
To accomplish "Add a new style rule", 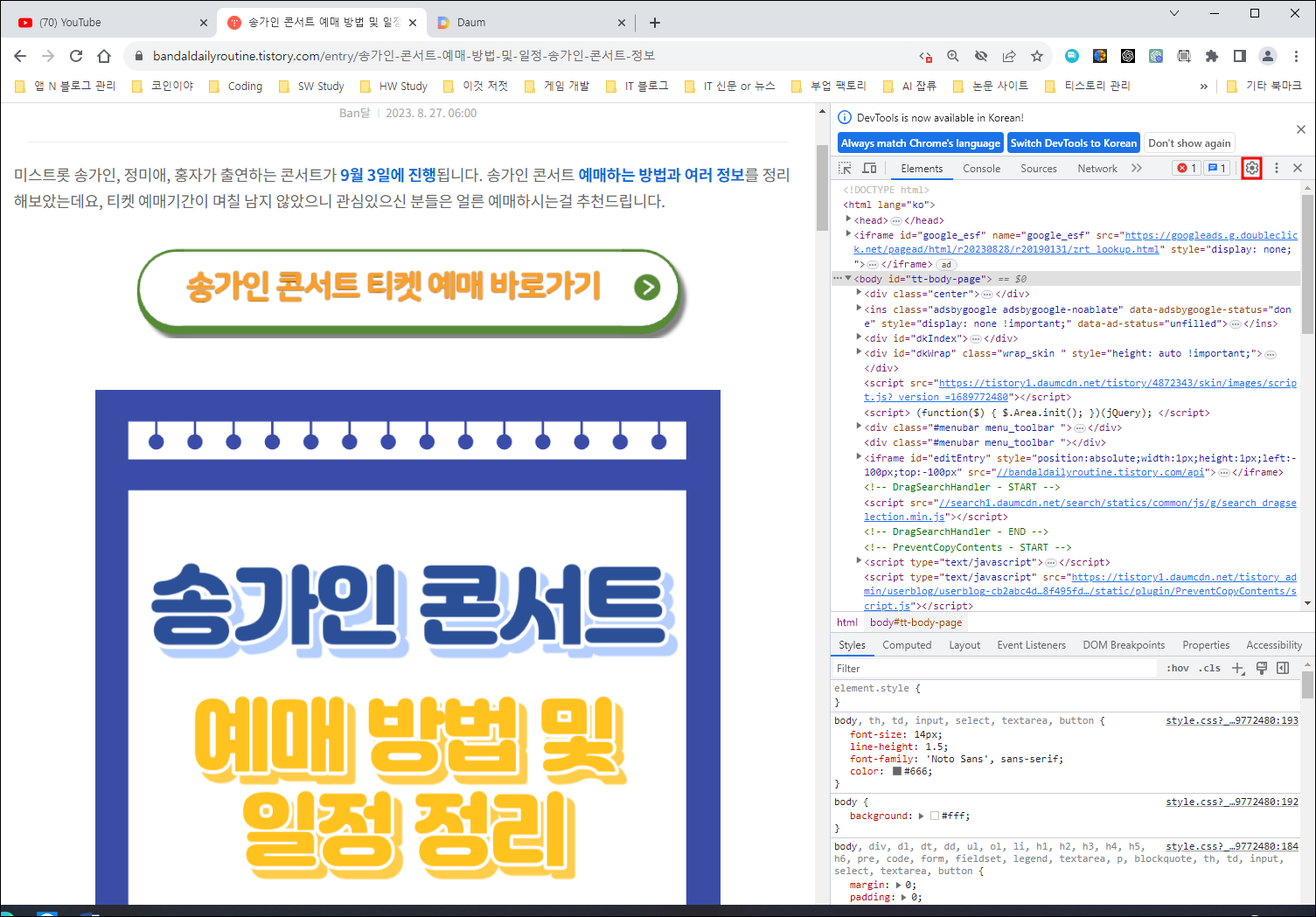I will (x=1238, y=668).
